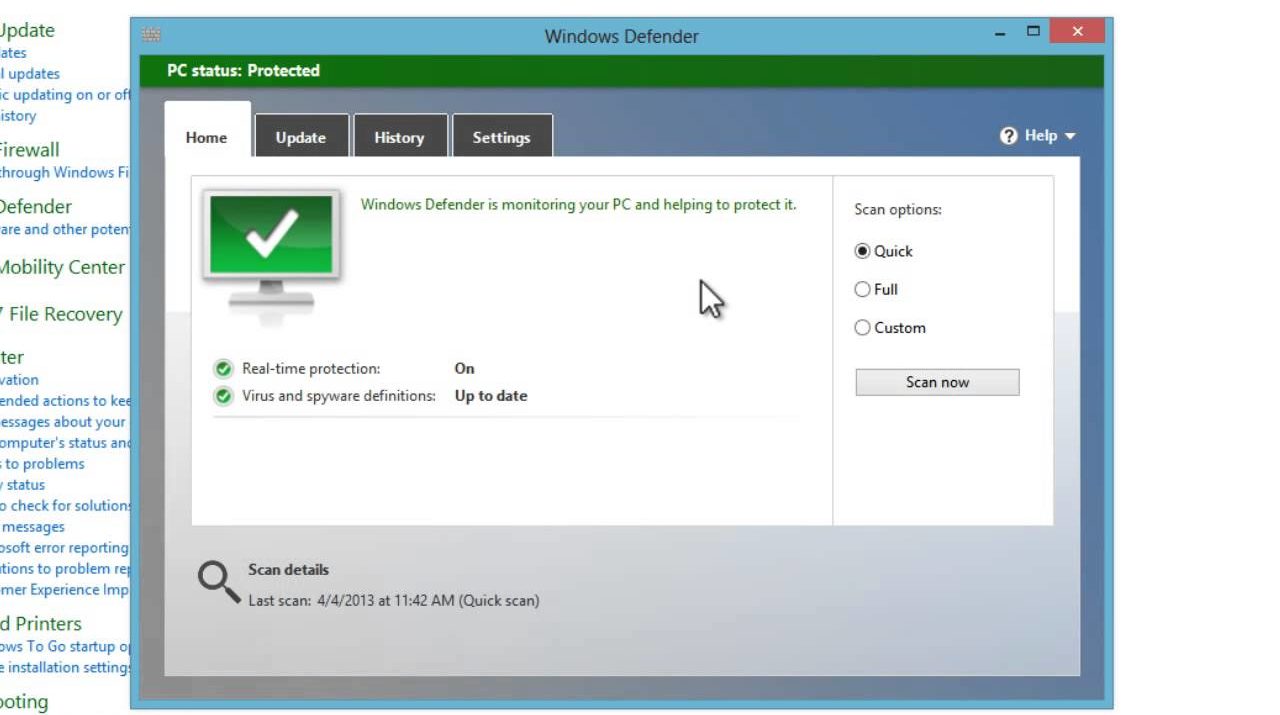Minimize the Windows Defender window
Image resolution: width=1280 pixels, height=715 pixels.
(x=999, y=33)
